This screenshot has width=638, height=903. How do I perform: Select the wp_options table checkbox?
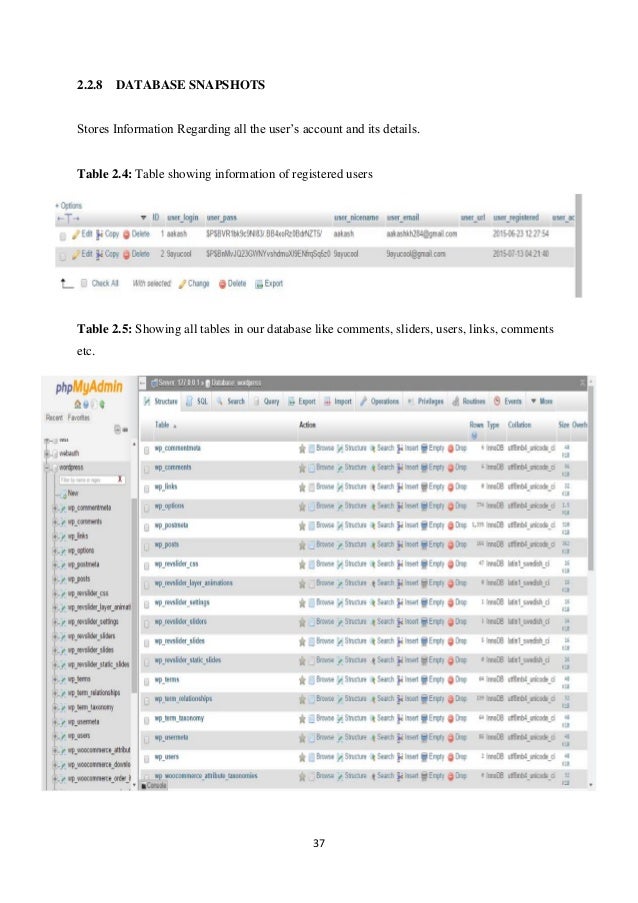click(x=147, y=507)
